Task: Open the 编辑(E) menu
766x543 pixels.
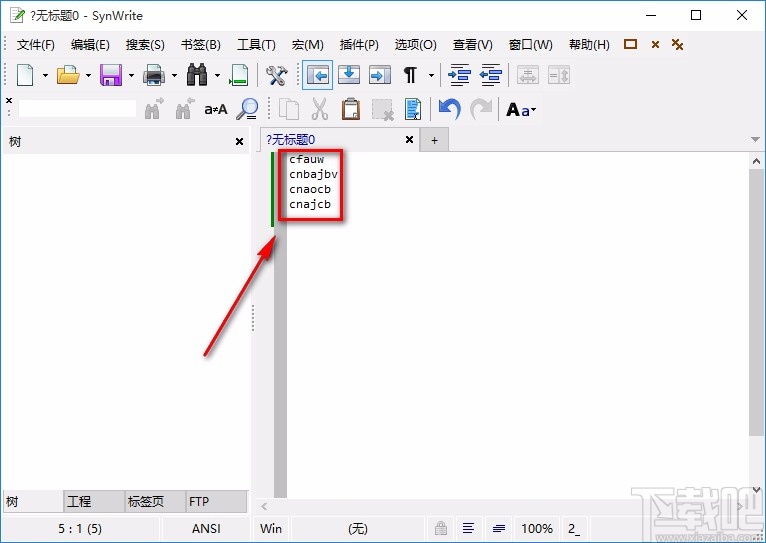Action: [90, 45]
